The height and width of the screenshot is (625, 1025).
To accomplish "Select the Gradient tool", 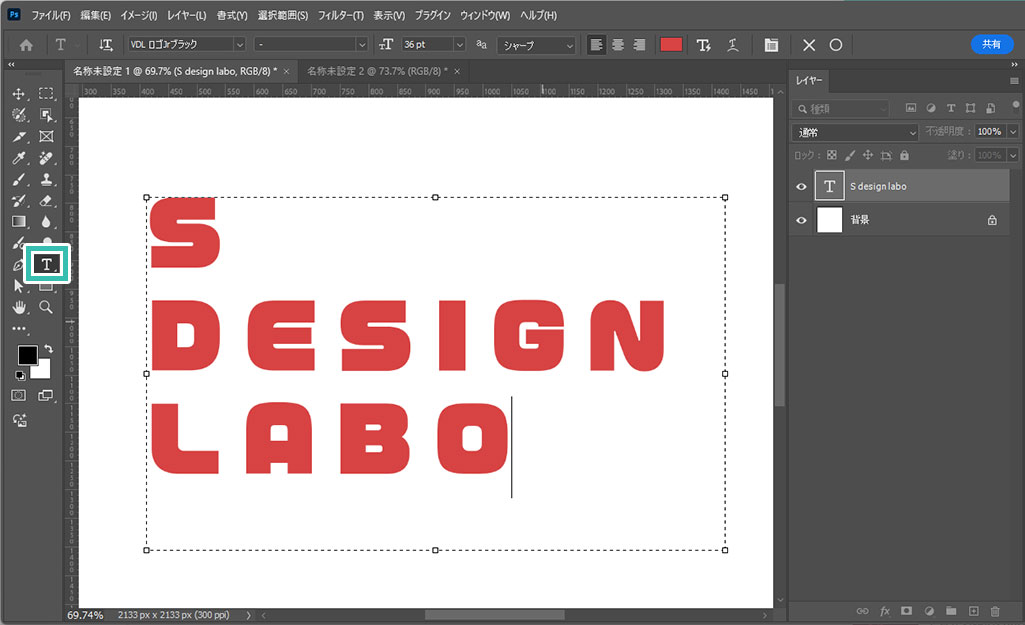I will (x=19, y=222).
